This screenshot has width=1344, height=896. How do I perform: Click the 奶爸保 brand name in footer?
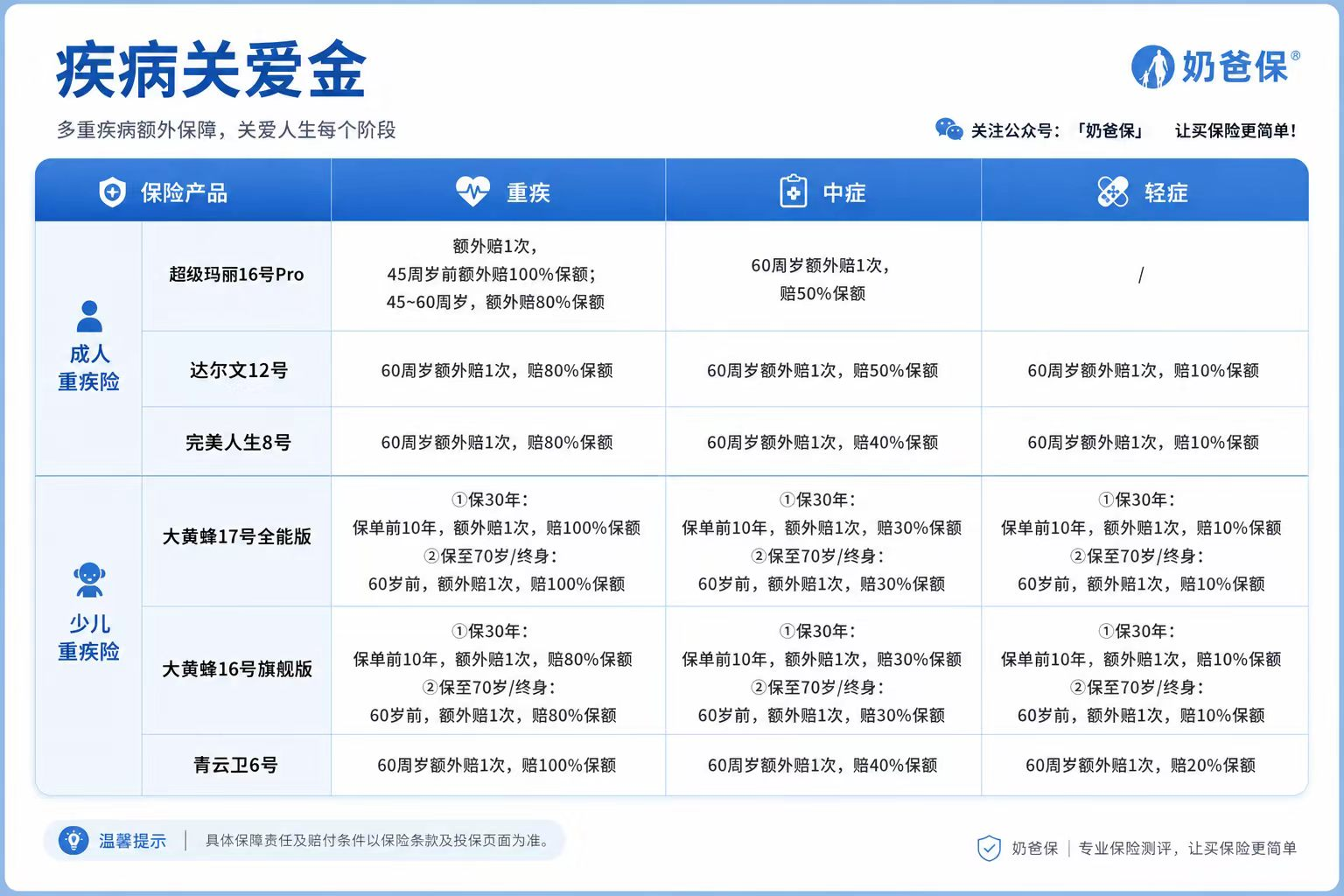1034,848
